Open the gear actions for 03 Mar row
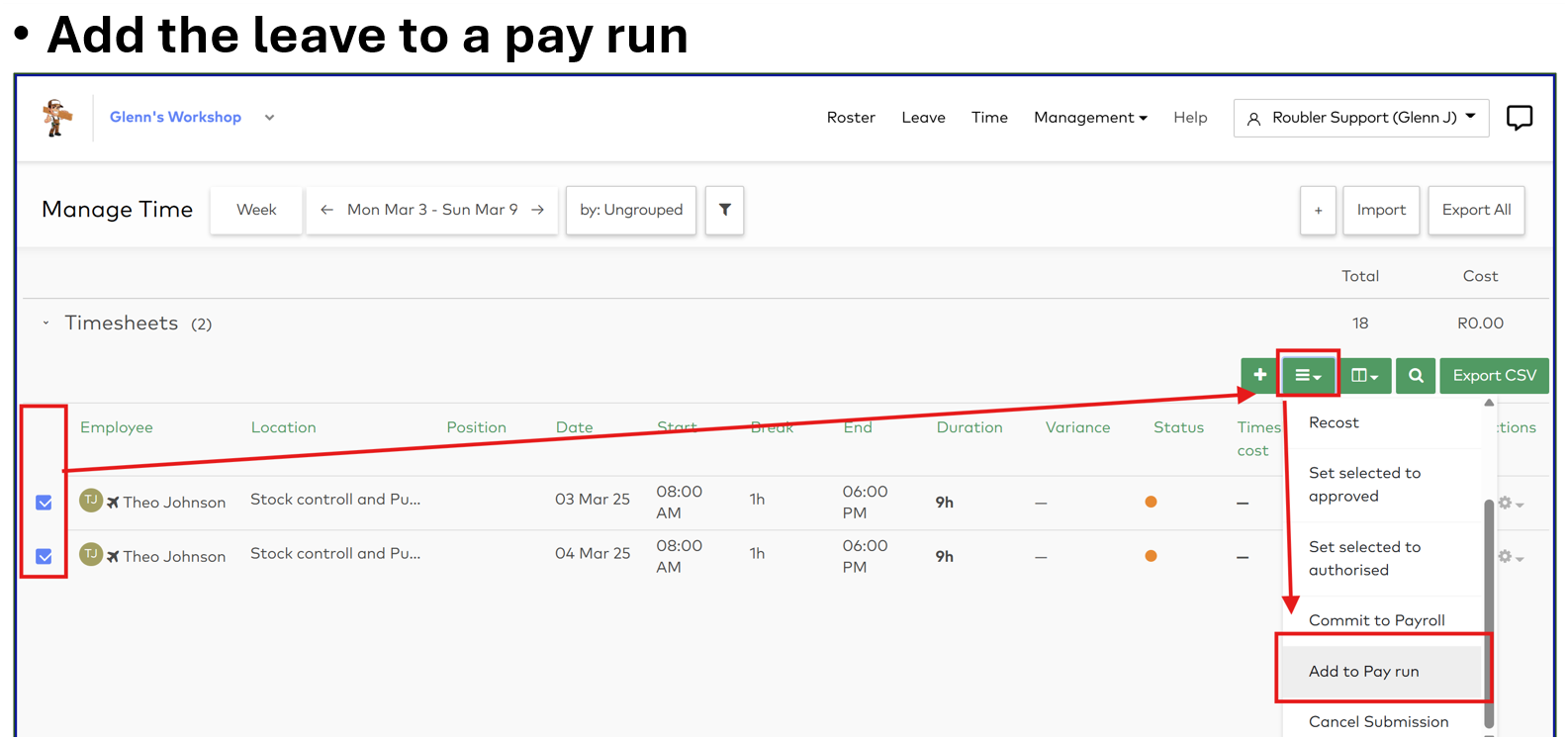 1510,503
